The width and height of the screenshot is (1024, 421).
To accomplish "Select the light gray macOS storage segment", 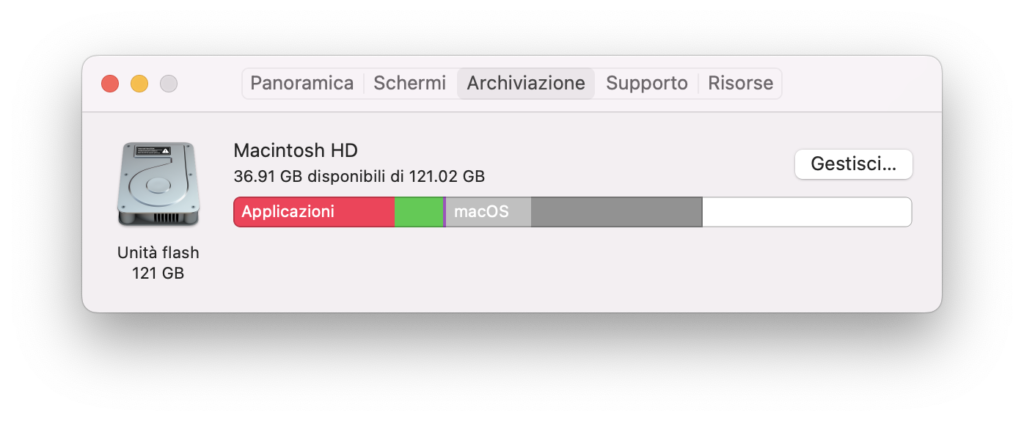I will (488, 212).
